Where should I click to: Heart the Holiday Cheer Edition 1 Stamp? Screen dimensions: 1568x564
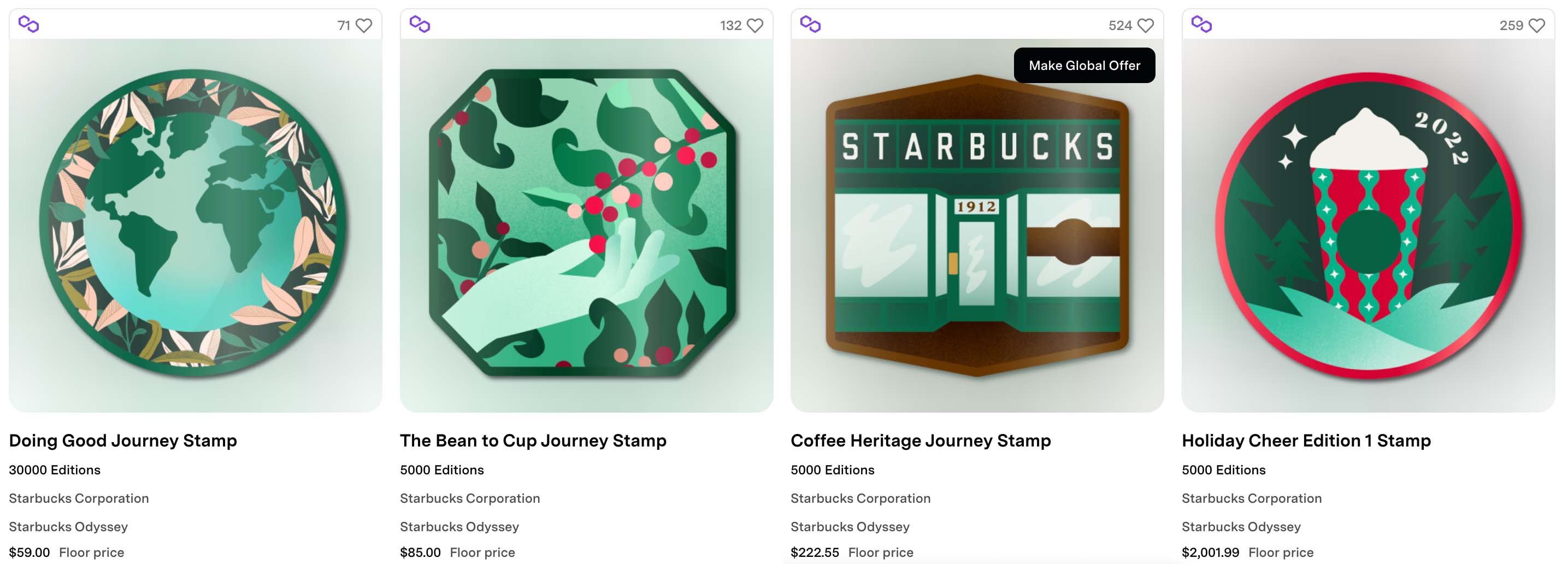click(1537, 26)
